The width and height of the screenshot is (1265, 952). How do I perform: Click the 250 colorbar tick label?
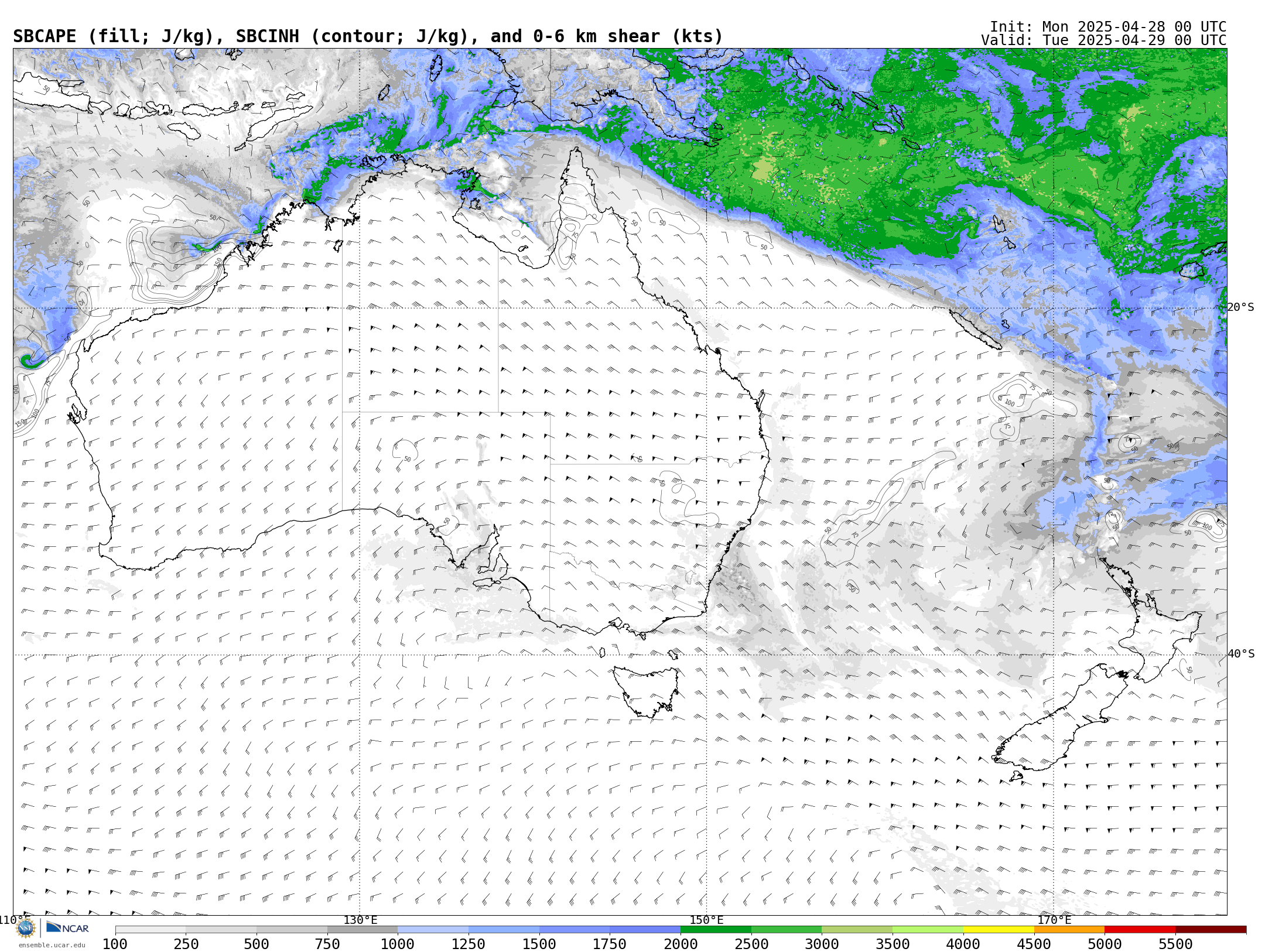pyautogui.click(x=186, y=944)
